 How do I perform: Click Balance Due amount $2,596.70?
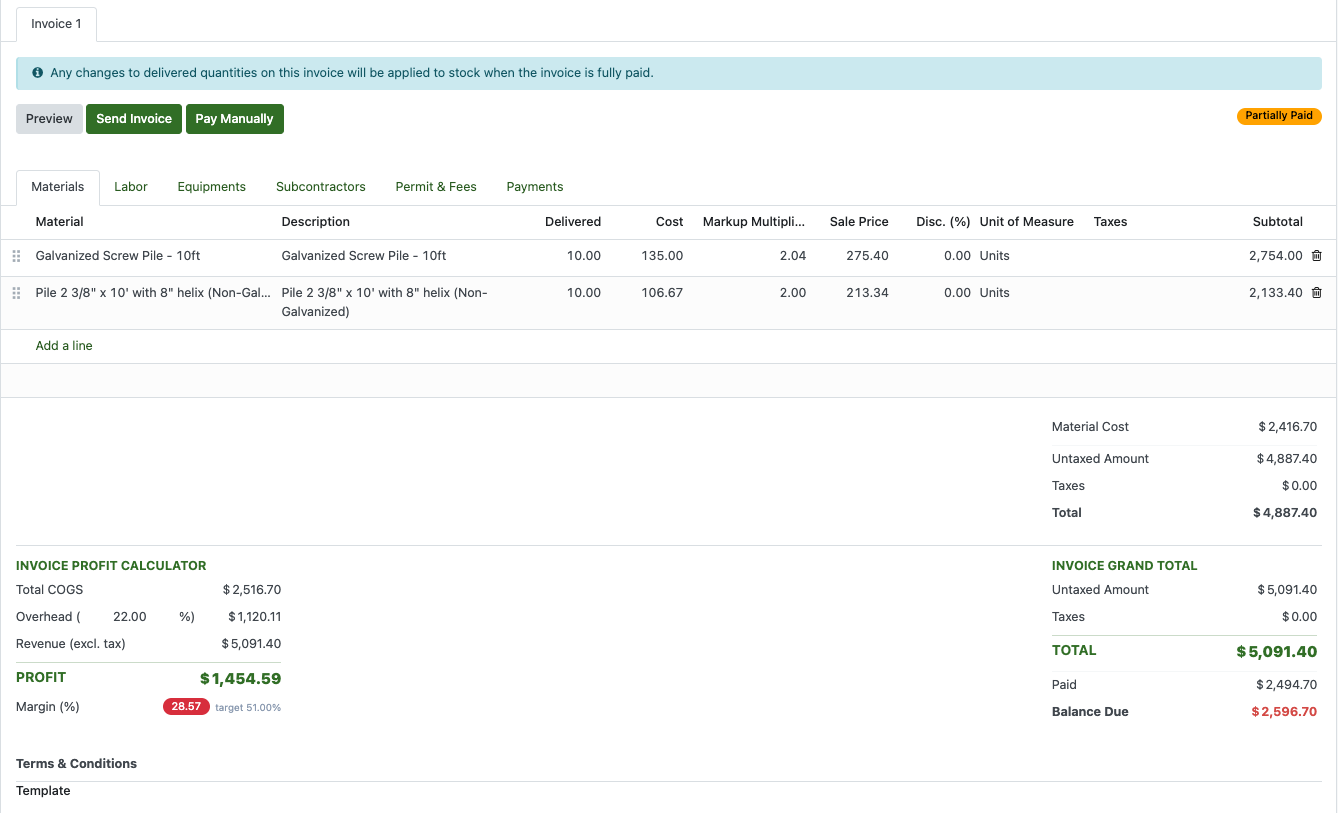click(x=1284, y=712)
